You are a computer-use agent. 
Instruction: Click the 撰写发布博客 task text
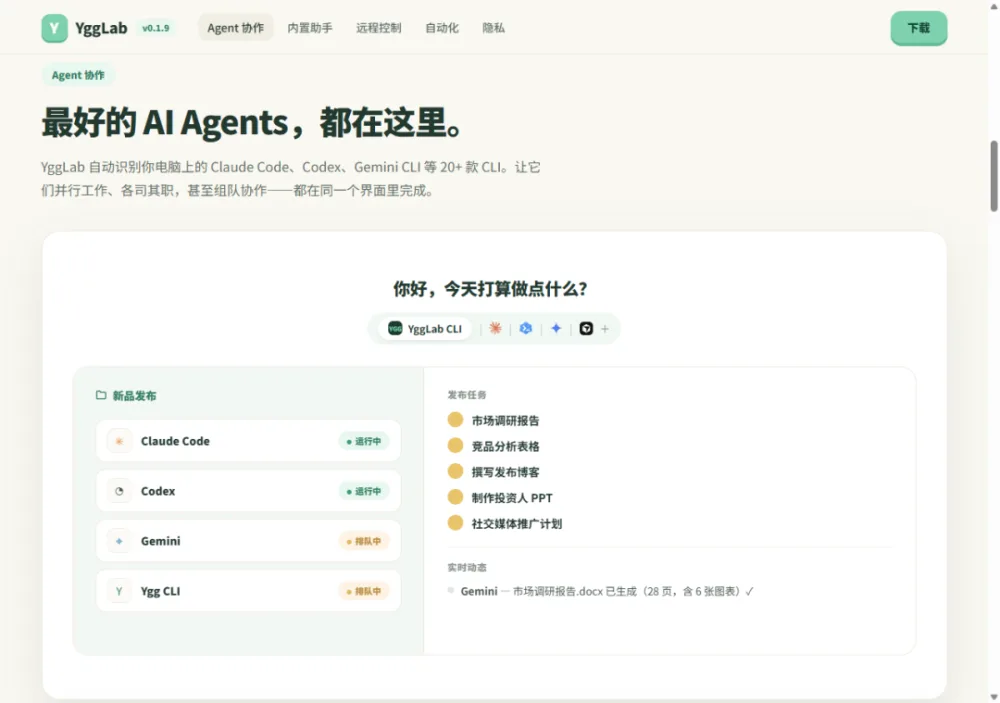click(505, 472)
